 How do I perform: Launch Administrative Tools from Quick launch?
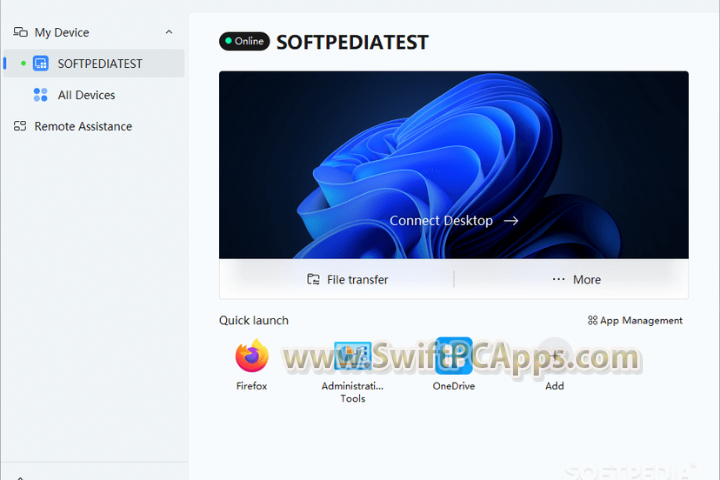pyautogui.click(x=353, y=356)
